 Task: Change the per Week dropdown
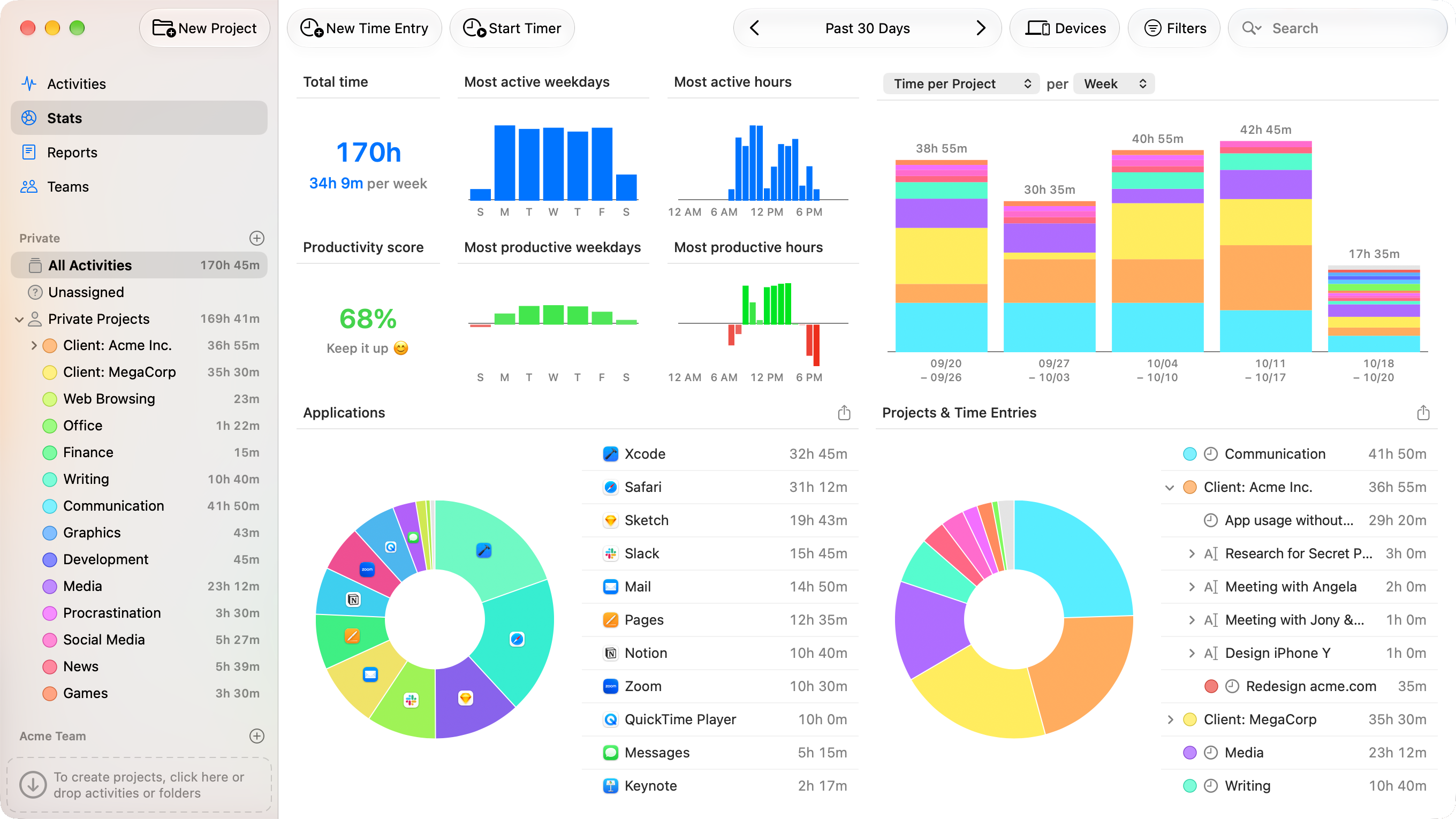1113,84
